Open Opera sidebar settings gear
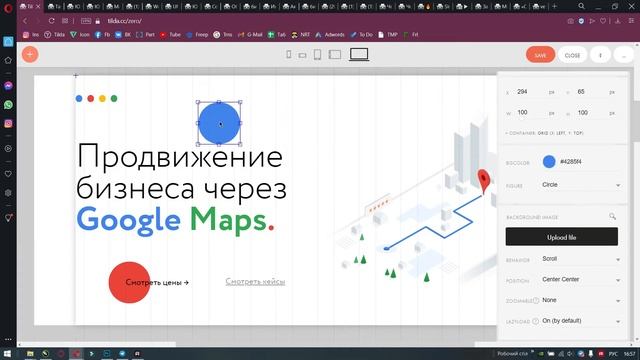Viewport: 640px width, 360px height. point(8,193)
